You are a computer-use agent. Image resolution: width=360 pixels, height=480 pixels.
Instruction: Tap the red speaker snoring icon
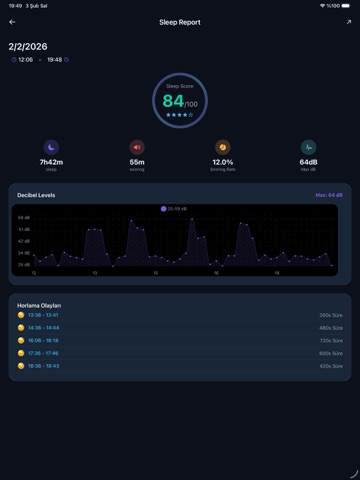tap(137, 147)
